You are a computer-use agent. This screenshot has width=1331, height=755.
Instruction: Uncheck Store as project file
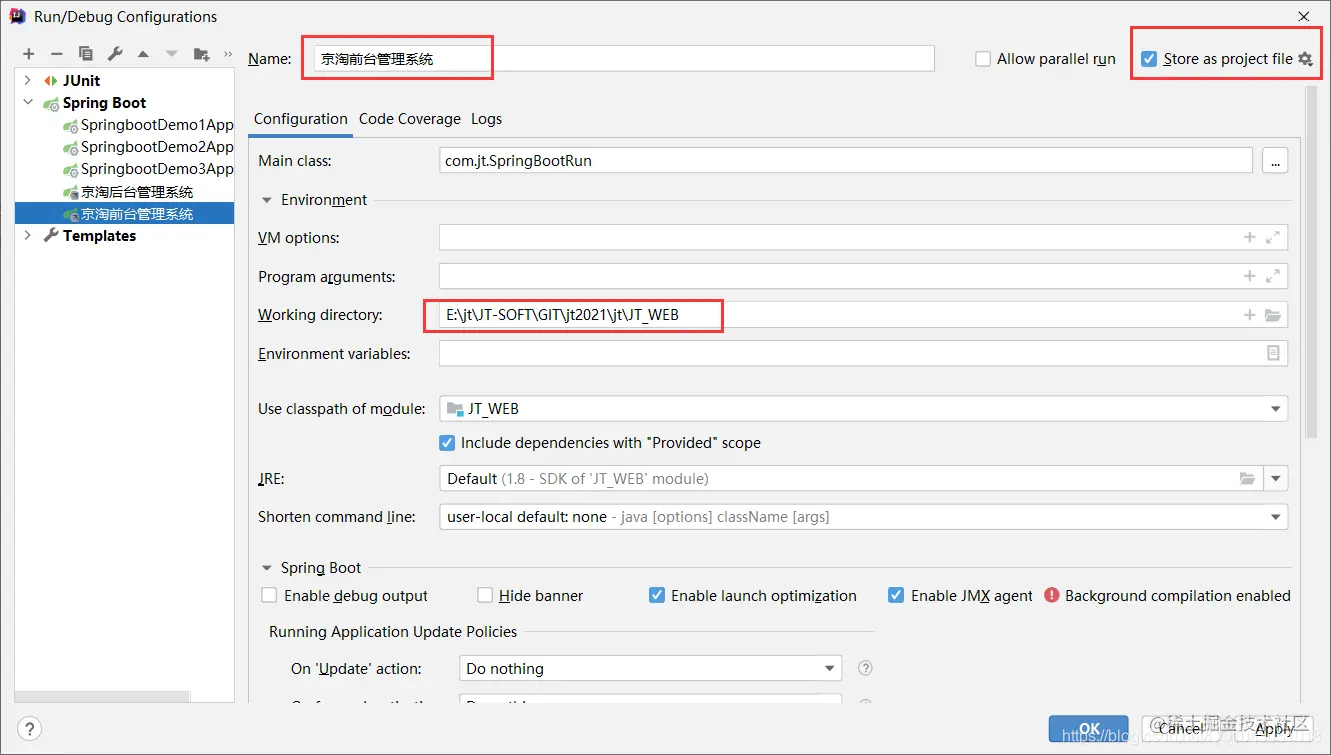click(1150, 59)
